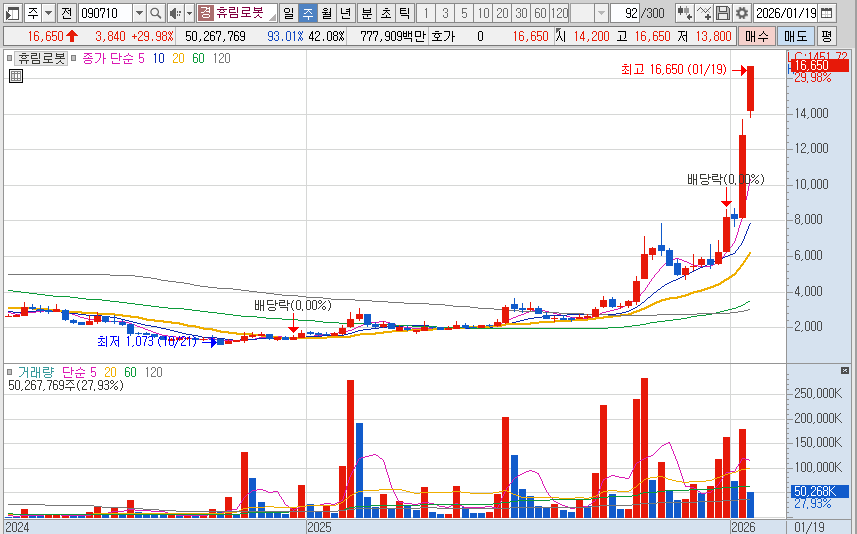Select the MA 10 legend value
857x534 pixels.
coord(159,58)
